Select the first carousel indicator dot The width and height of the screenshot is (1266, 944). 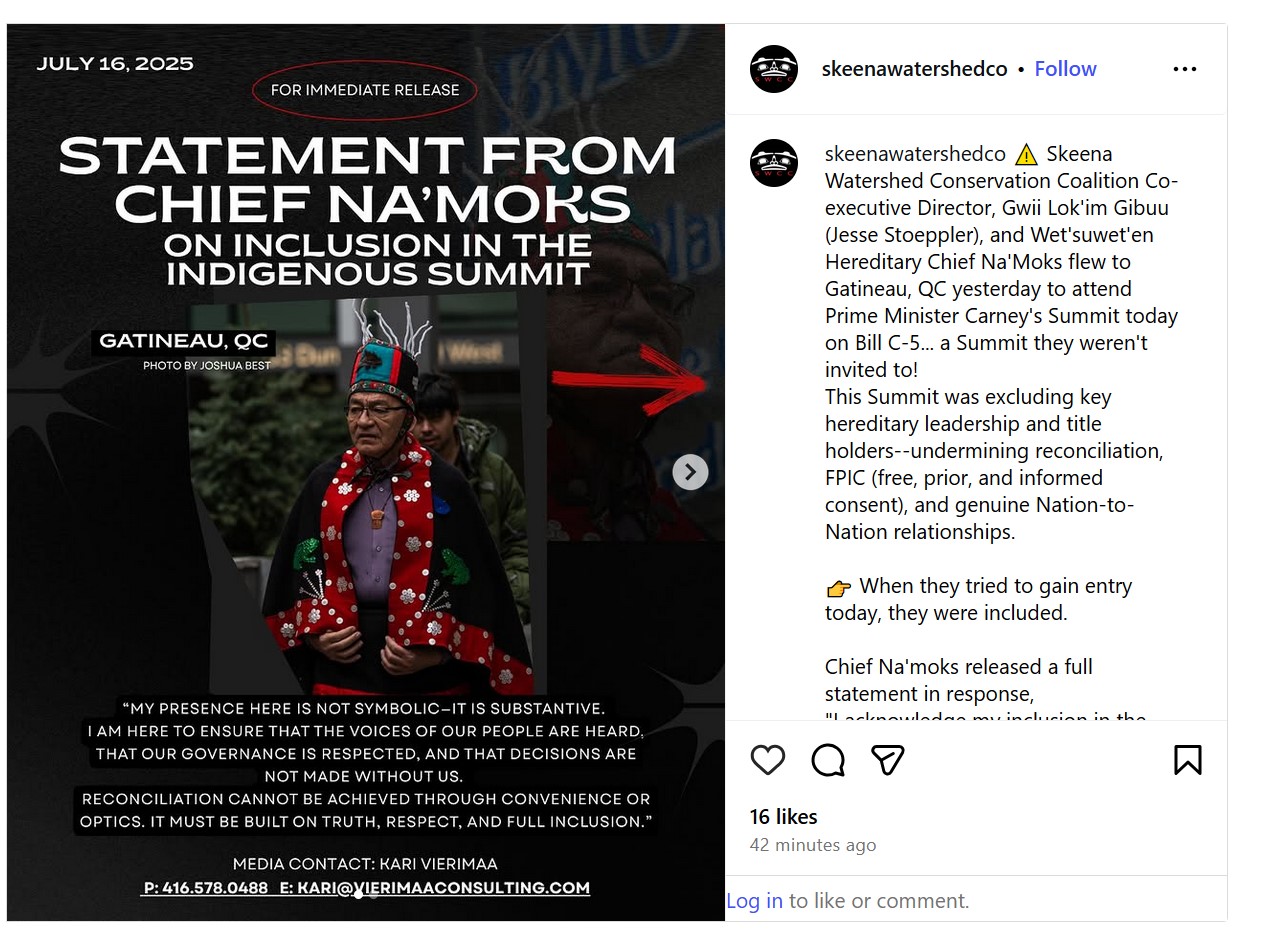[358, 895]
